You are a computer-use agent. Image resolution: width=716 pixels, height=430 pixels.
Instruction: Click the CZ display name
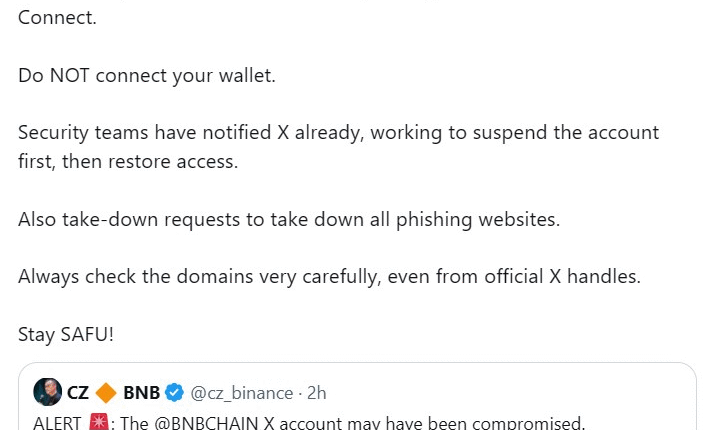tap(78, 392)
